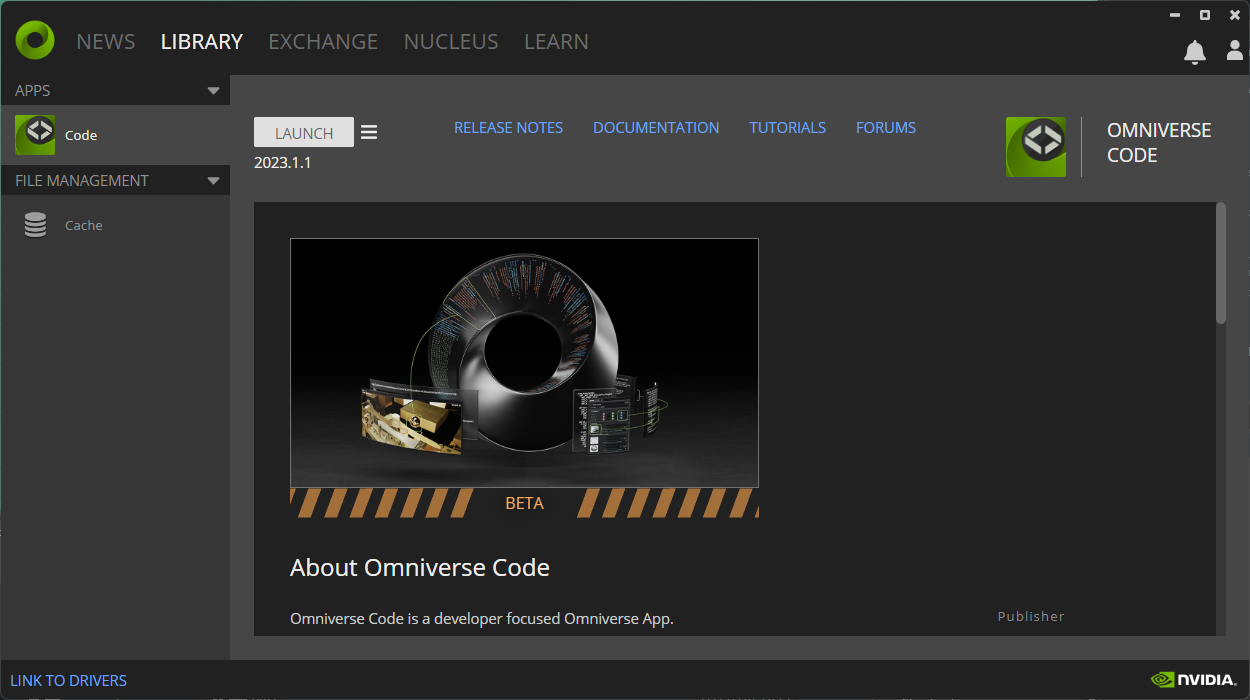Select the Code app icon in sidebar

click(35, 135)
